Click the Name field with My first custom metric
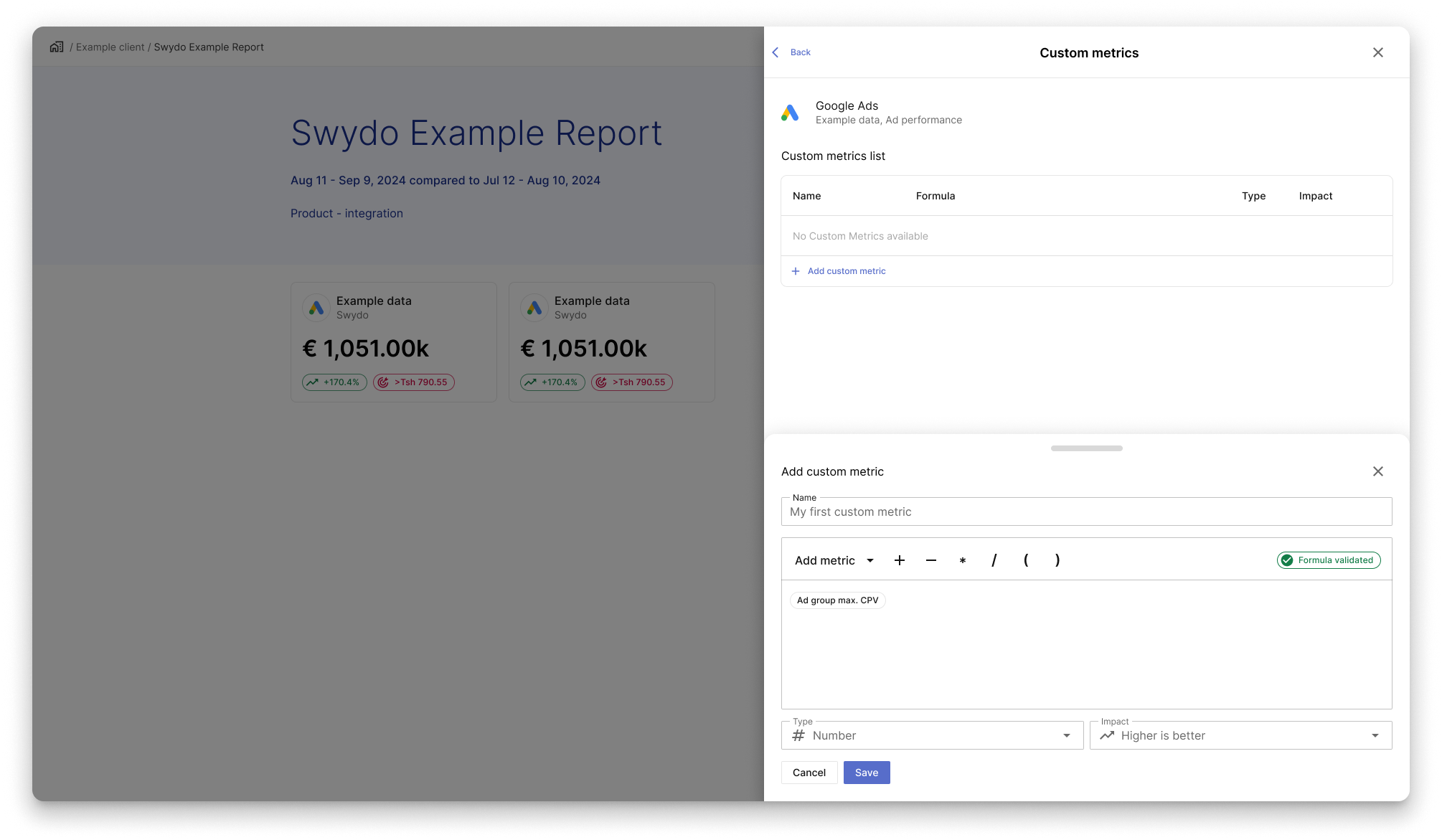 [1087, 511]
